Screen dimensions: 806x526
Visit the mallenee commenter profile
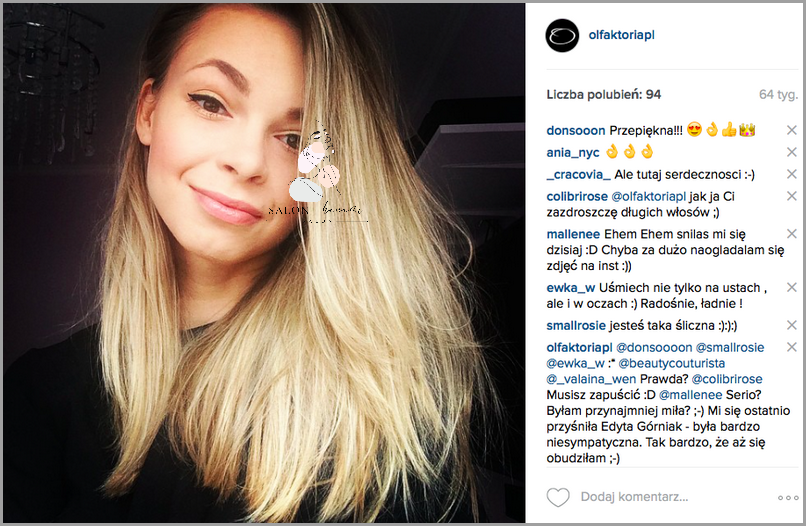click(573, 234)
